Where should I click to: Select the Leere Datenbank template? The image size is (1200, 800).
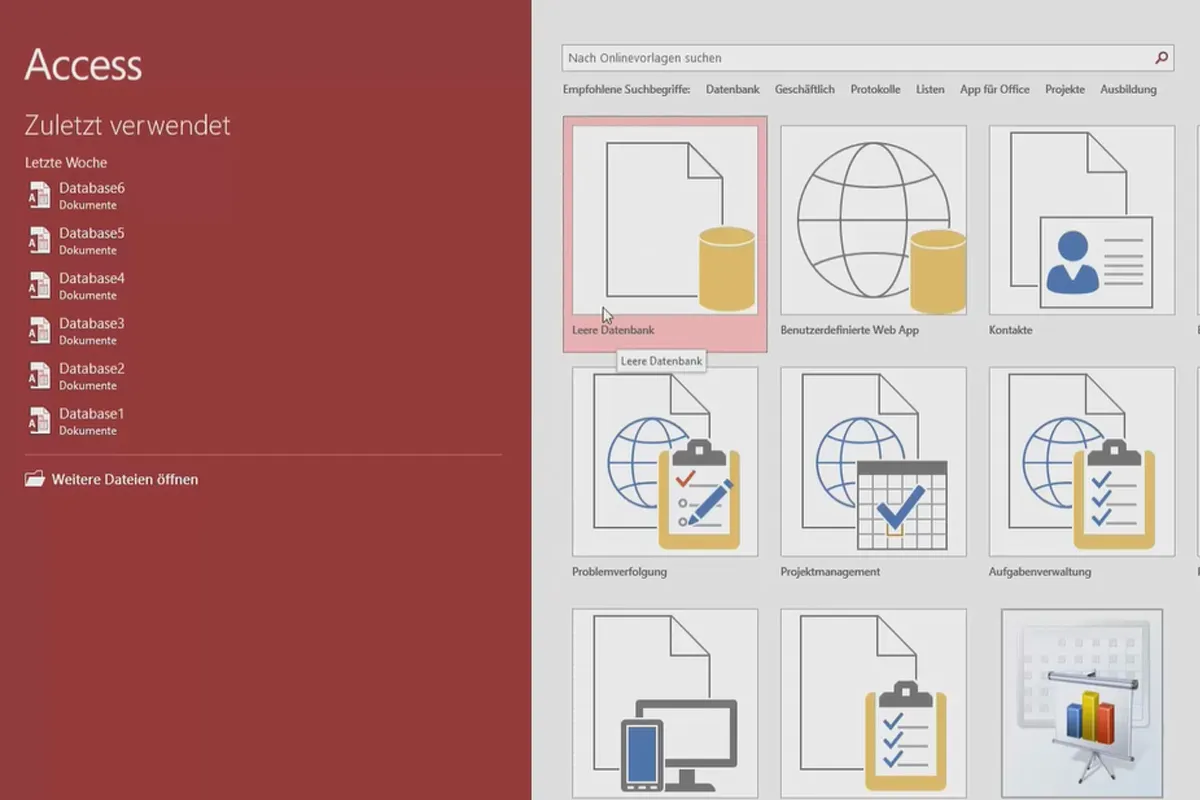(665, 234)
